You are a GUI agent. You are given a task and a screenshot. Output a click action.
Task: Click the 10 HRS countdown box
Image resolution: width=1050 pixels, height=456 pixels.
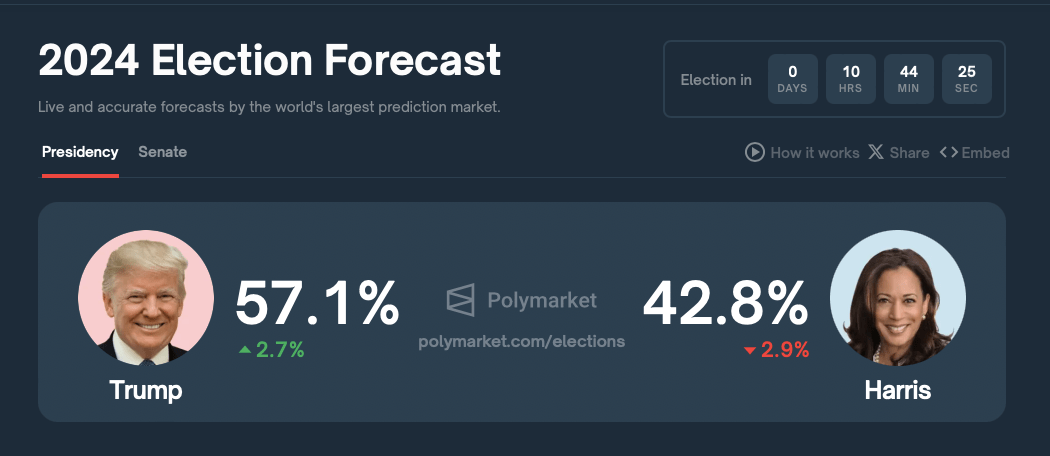[x=851, y=79]
